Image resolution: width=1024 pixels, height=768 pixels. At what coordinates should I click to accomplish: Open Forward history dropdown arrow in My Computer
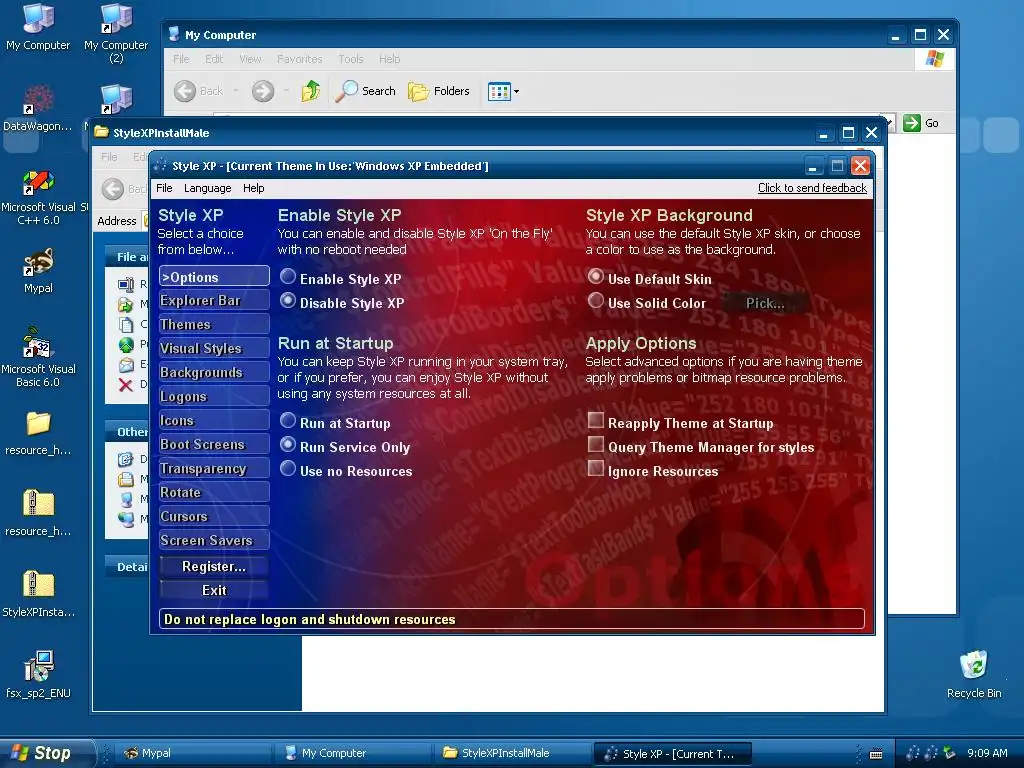pos(287,91)
